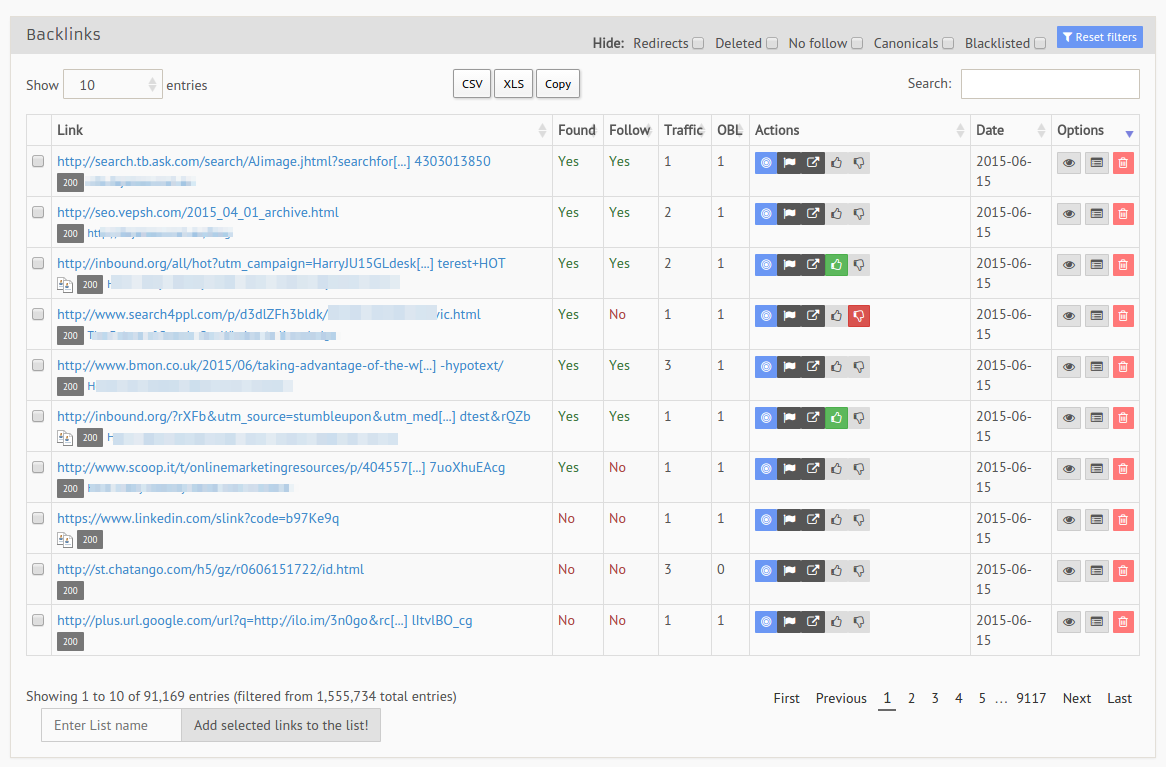Go to page 3 of results
This screenshot has height=767, width=1166.
[935, 698]
